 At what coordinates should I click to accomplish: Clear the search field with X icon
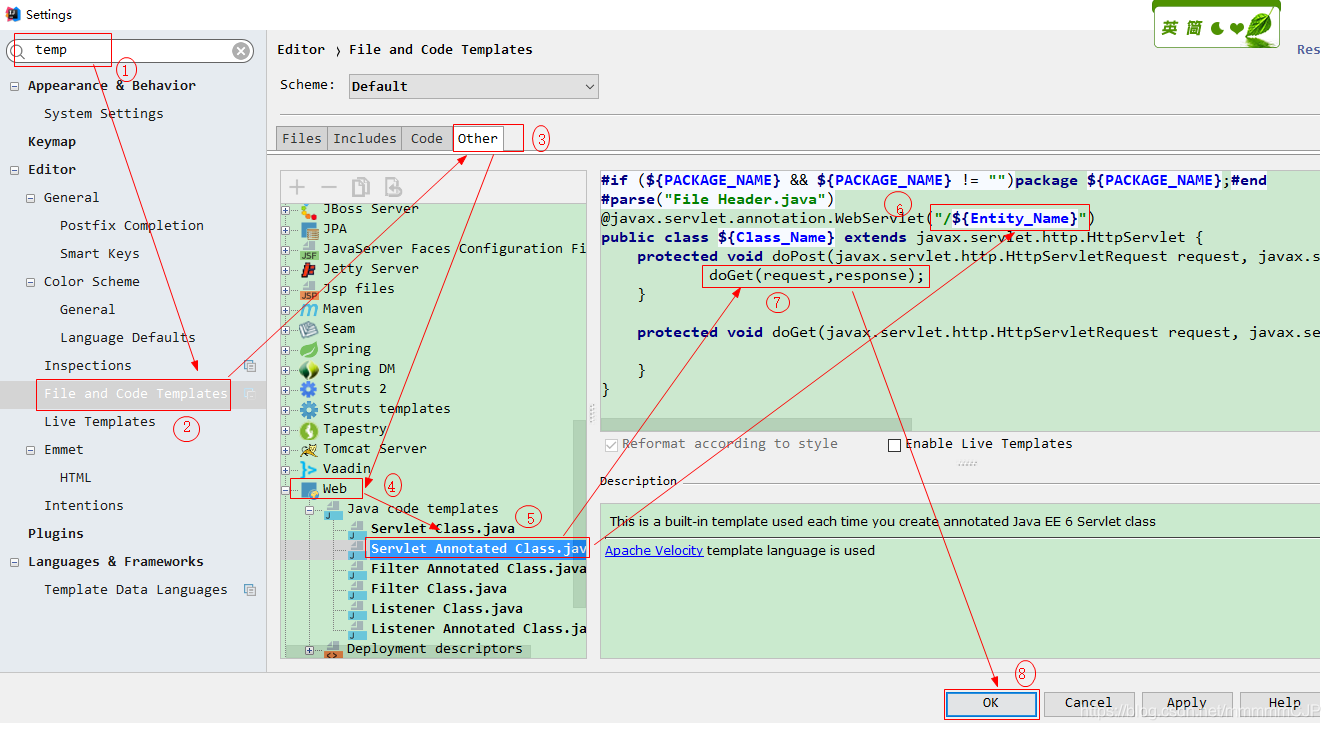pyautogui.click(x=242, y=51)
